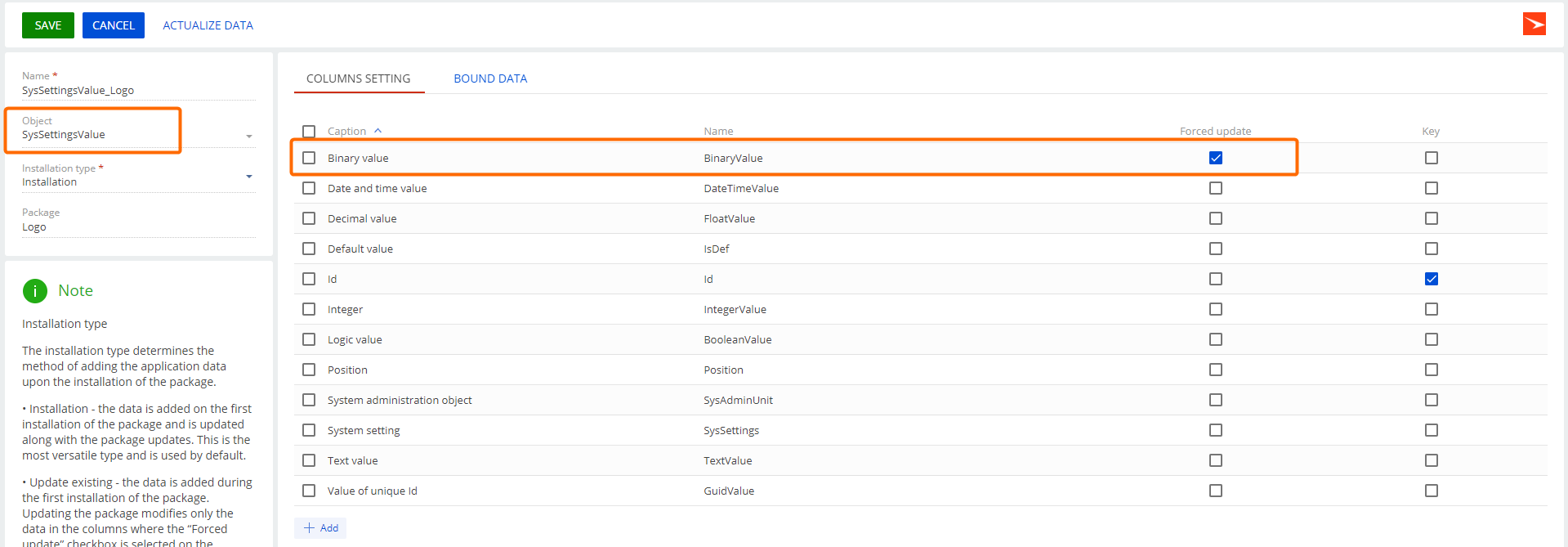
Task: Click the green Note info icon
Action: click(x=35, y=291)
